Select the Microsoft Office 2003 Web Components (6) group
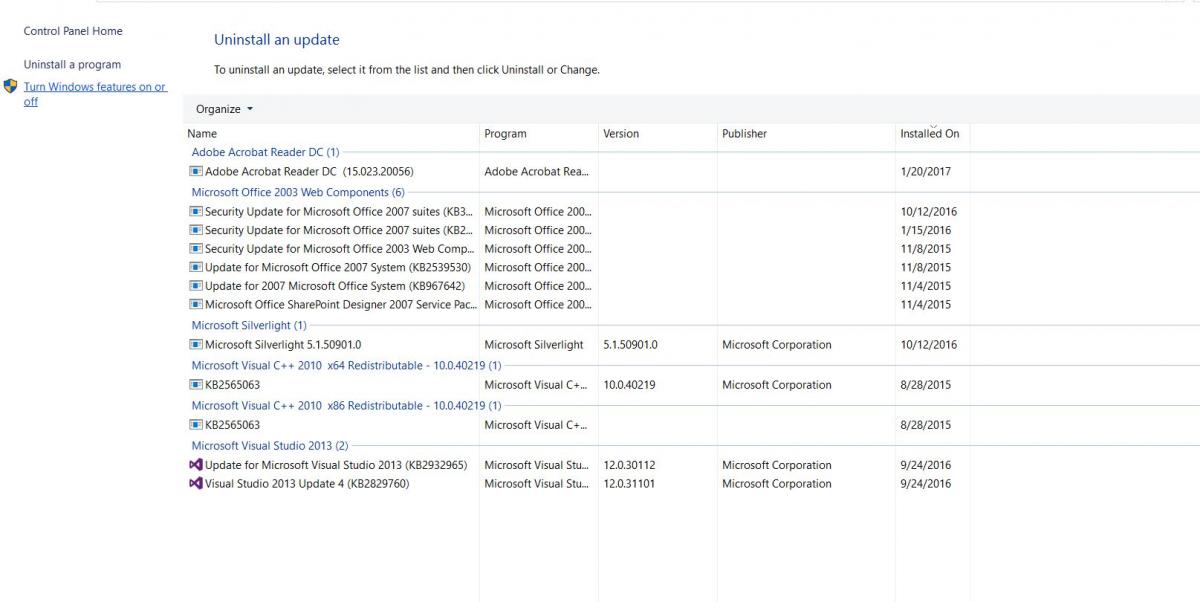Image resolution: width=1200 pixels, height=602 pixels. pos(298,192)
